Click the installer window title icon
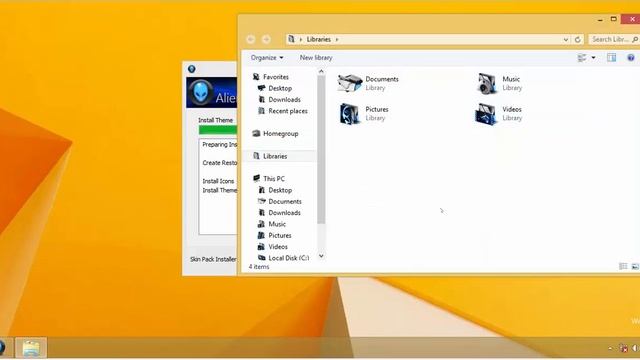The height and width of the screenshot is (360, 640). coord(191,69)
